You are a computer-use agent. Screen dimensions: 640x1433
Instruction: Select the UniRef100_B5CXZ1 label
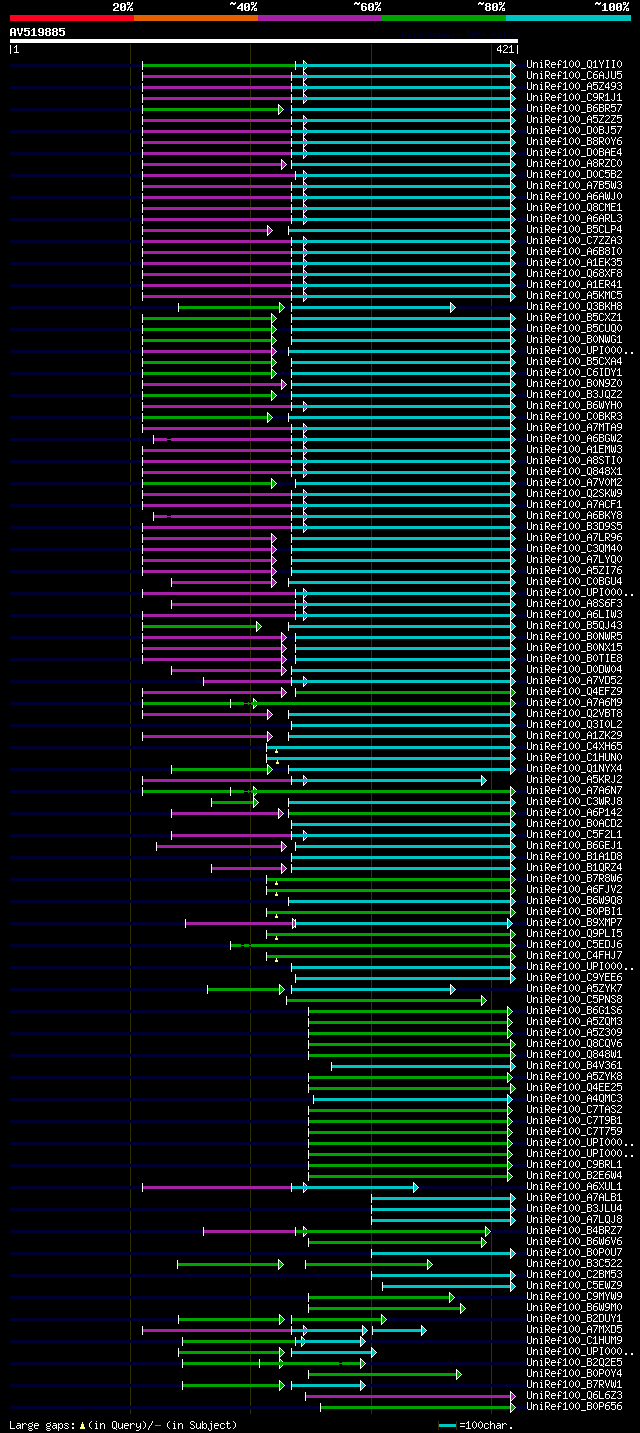coord(574,317)
